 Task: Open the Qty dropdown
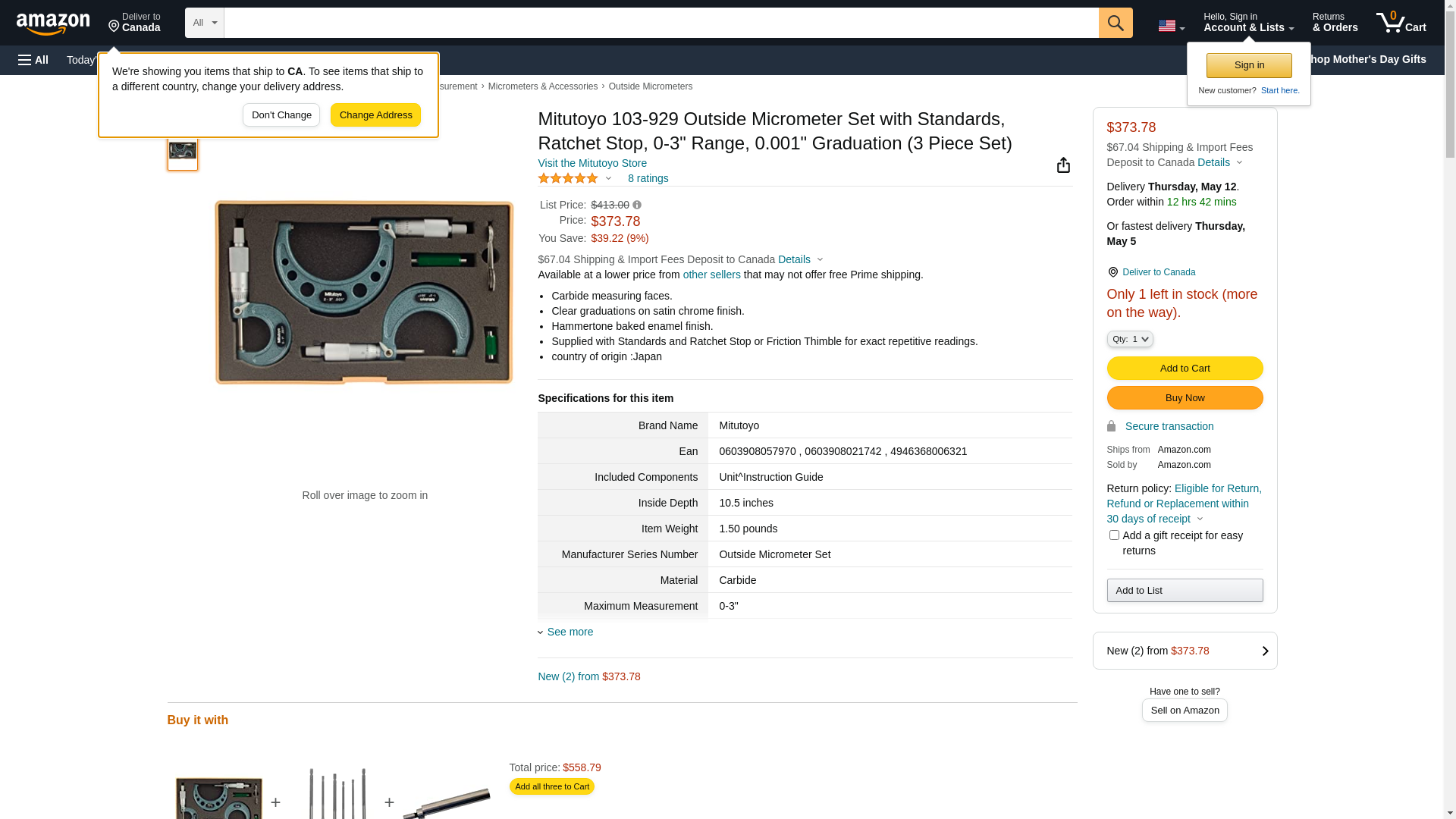(x=1129, y=339)
